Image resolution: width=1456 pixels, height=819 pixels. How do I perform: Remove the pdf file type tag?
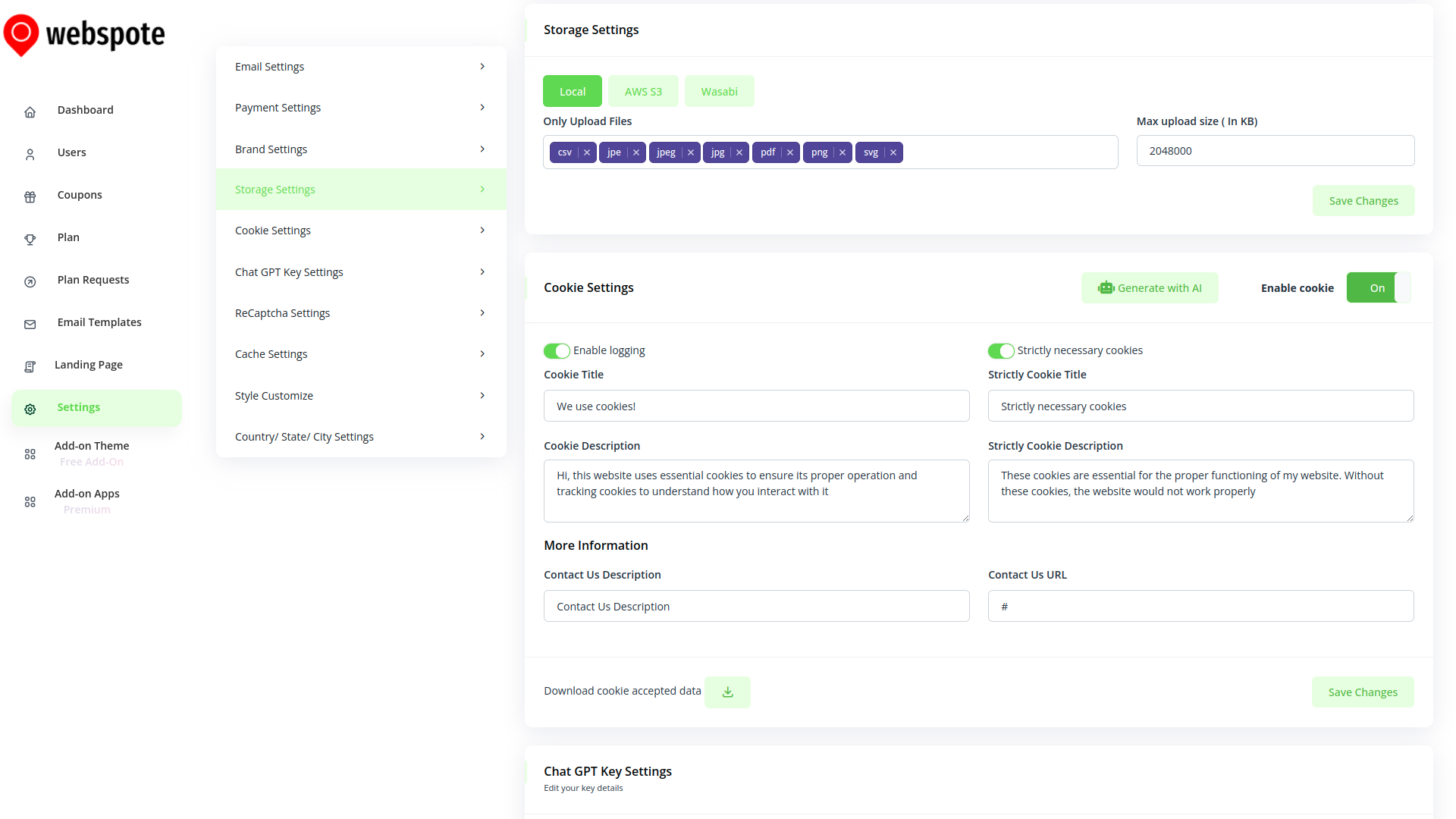[790, 152]
